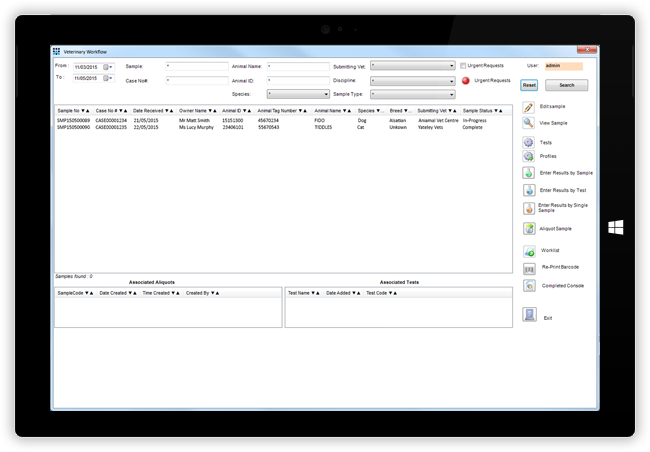The image size is (650, 452).
Task: Open the Profiles gear icon
Action: pyautogui.click(x=528, y=156)
